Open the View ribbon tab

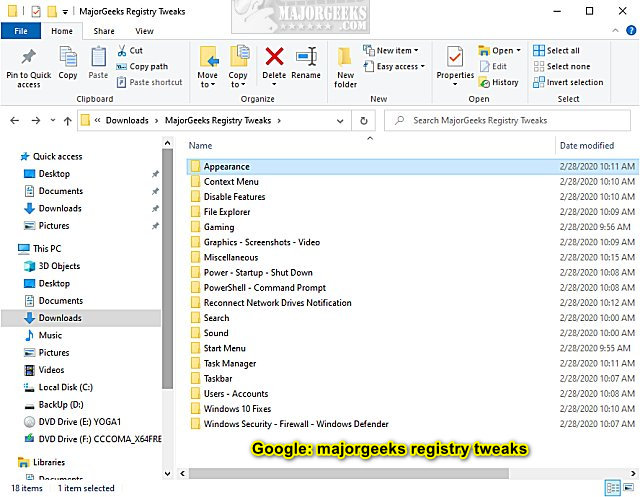tap(146, 31)
